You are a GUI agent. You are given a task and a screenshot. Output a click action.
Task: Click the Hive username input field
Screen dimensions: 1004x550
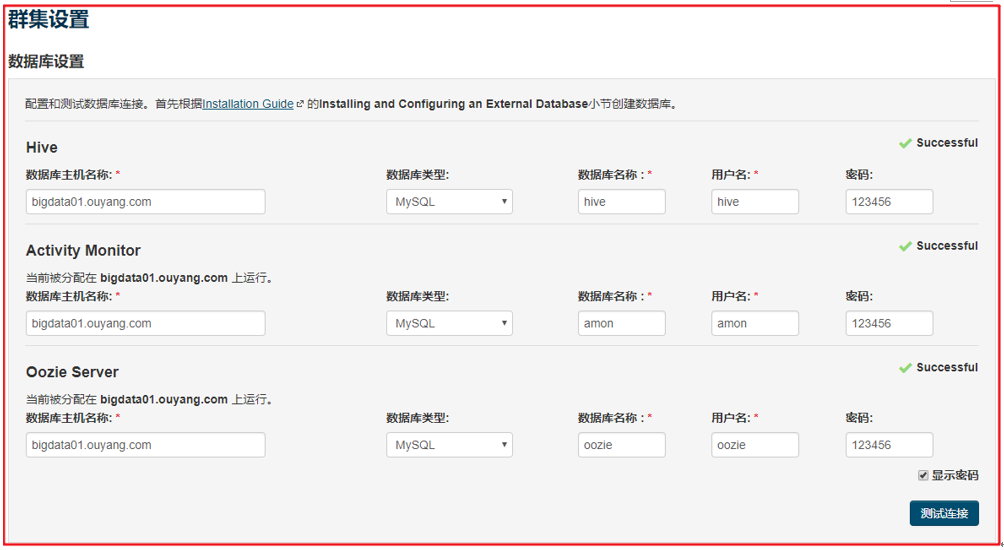click(x=755, y=202)
